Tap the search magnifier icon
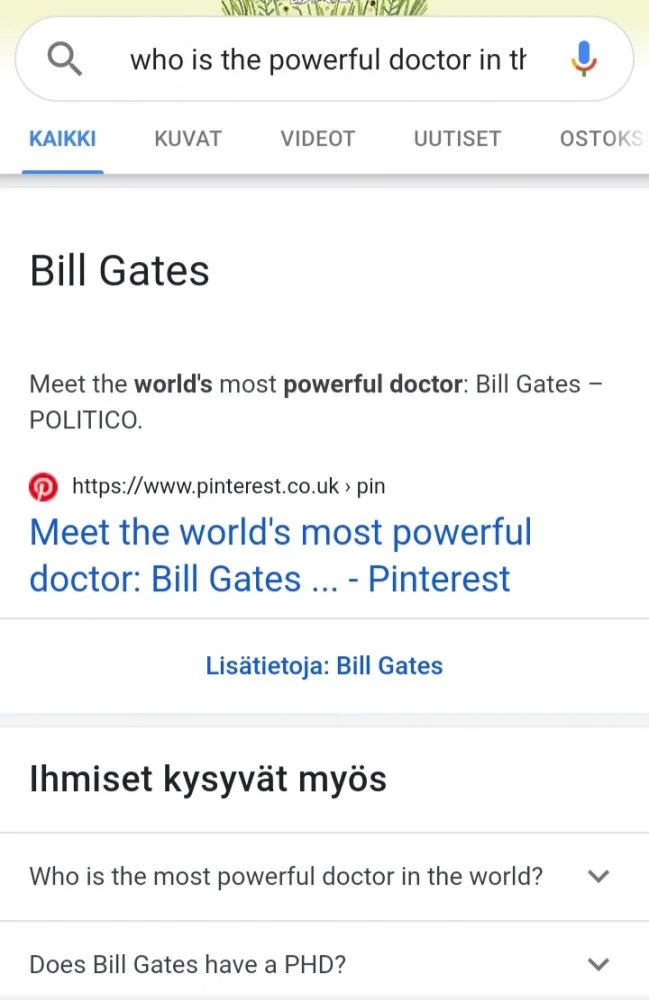 click(x=65, y=60)
